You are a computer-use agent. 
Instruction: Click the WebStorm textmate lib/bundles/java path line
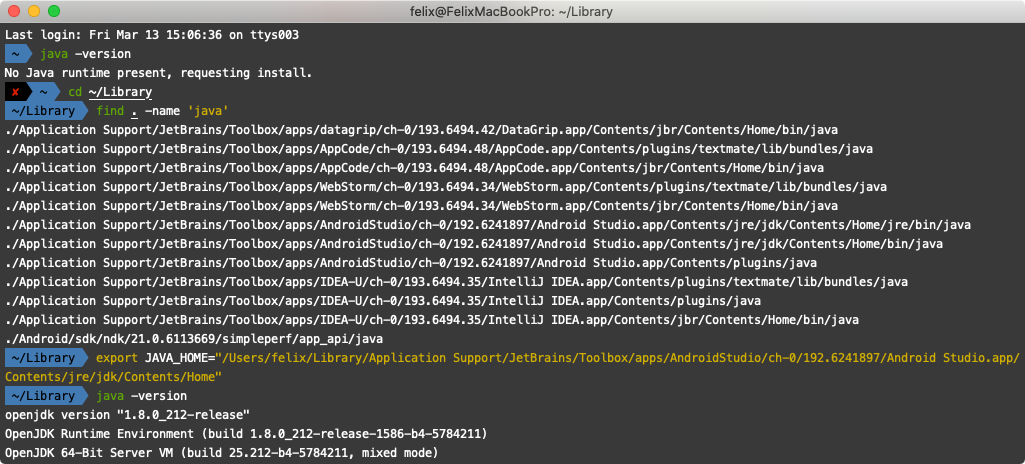coord(446,187)
